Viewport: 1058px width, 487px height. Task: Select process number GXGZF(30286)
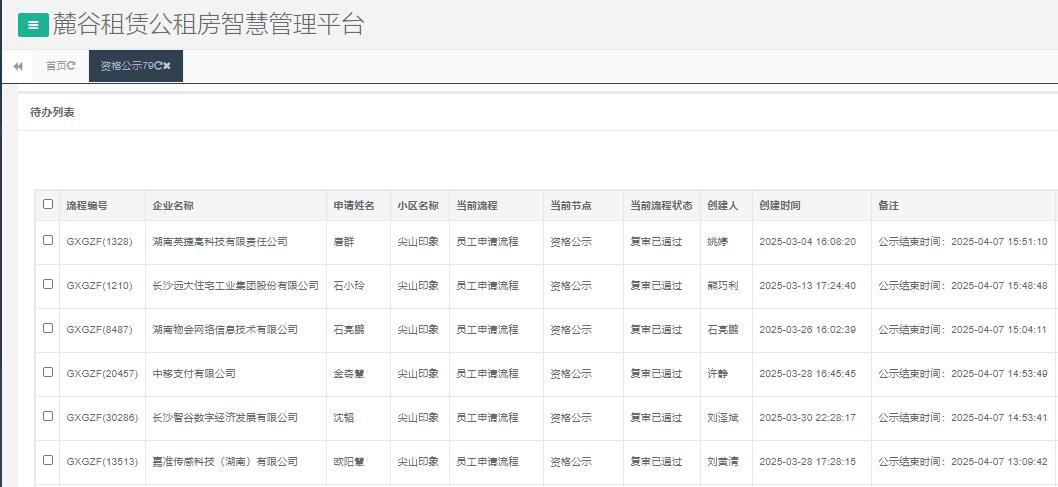pos(102,418)
